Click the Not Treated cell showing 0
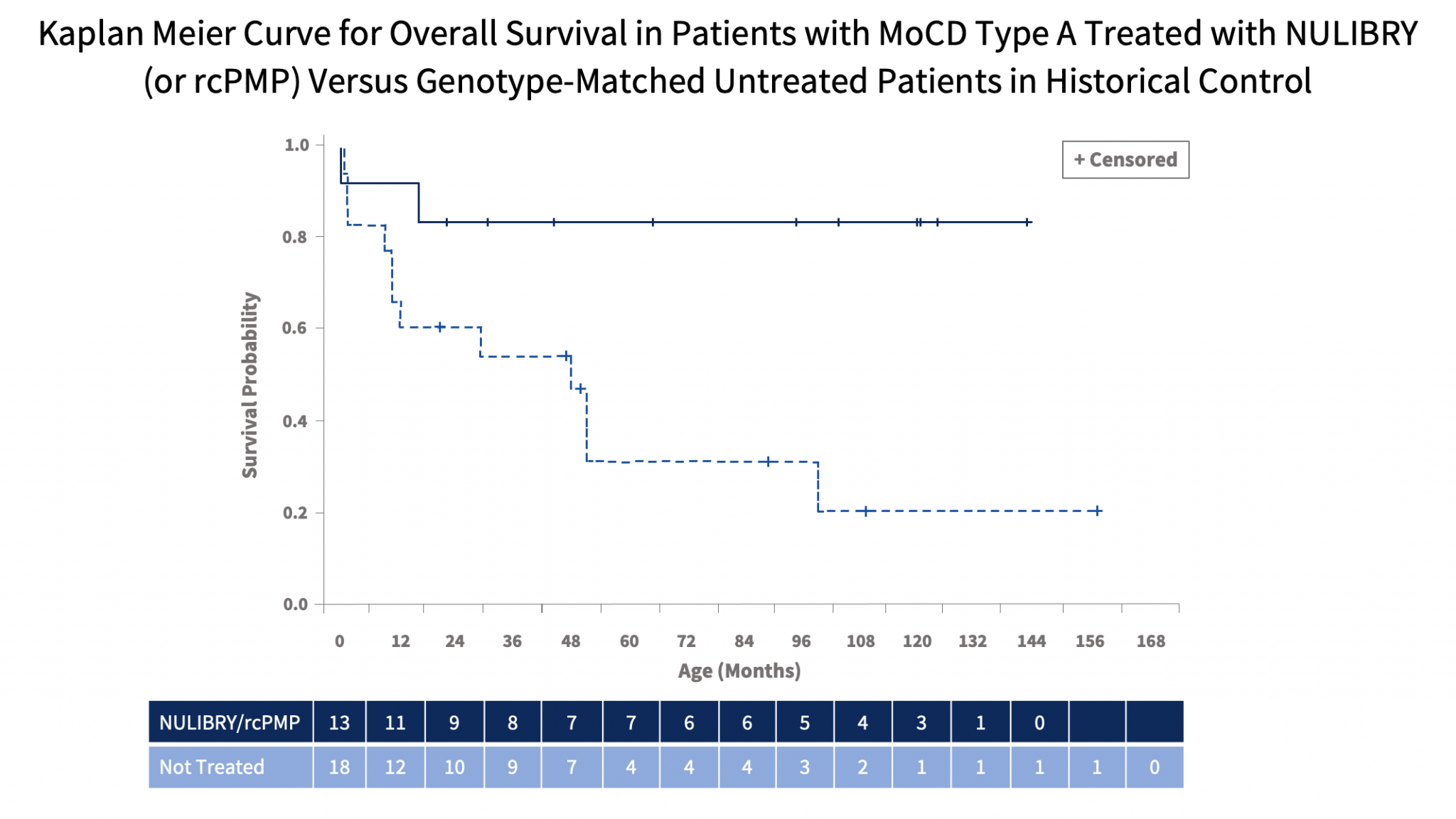Screen dimensions: 1456x819 pyautogui.click(x=1155, y=767)
